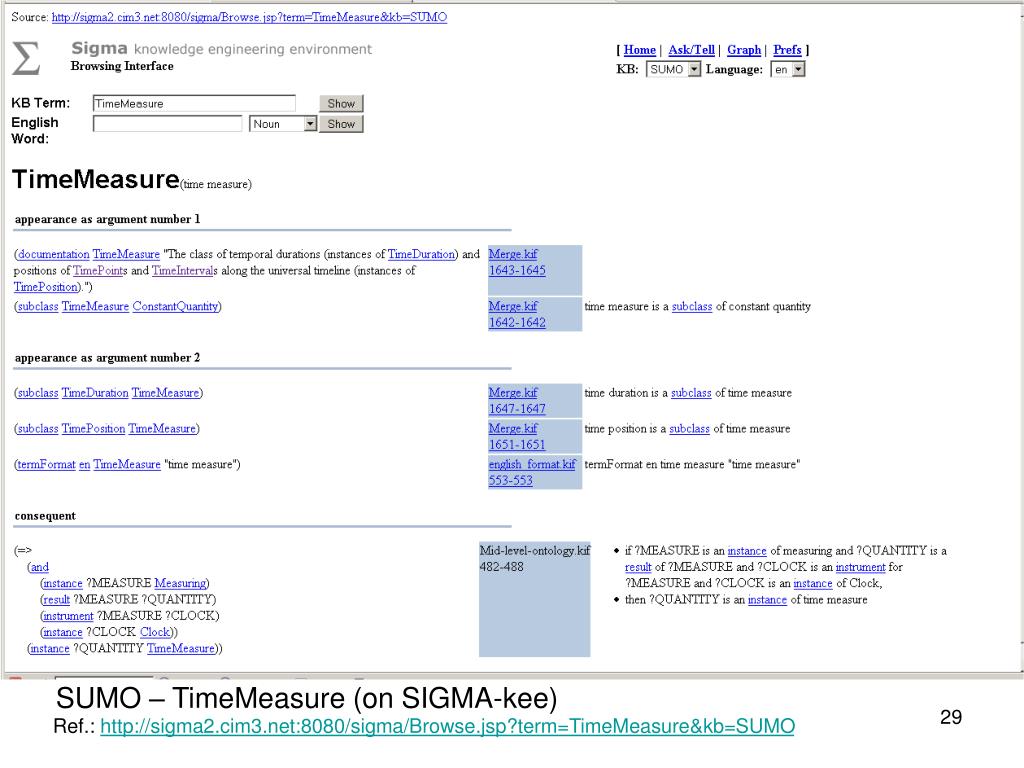Open Merge.kif 1651-1651 source link
Screen dimensions: 1024x768
point(517,436)
